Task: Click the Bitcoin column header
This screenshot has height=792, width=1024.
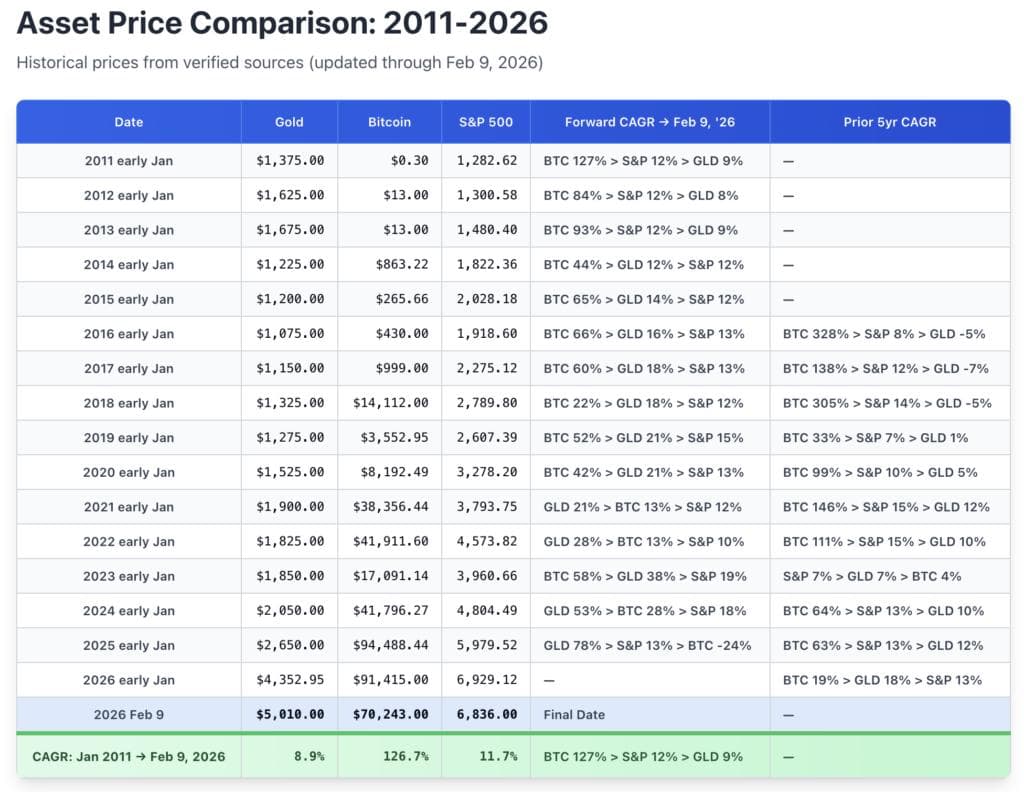Action: click(x=389, y=122)
